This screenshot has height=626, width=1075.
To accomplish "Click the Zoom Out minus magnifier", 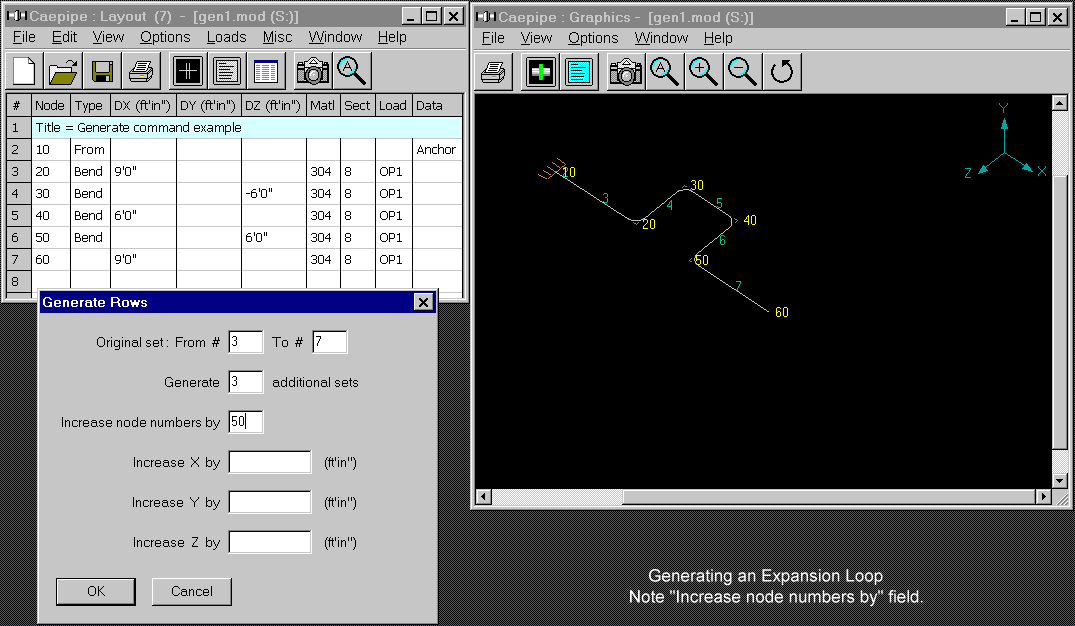I will point(742,72).
